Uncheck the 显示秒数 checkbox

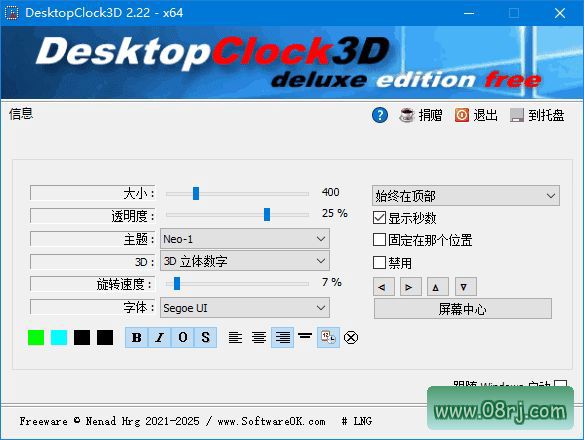(379, 218)
